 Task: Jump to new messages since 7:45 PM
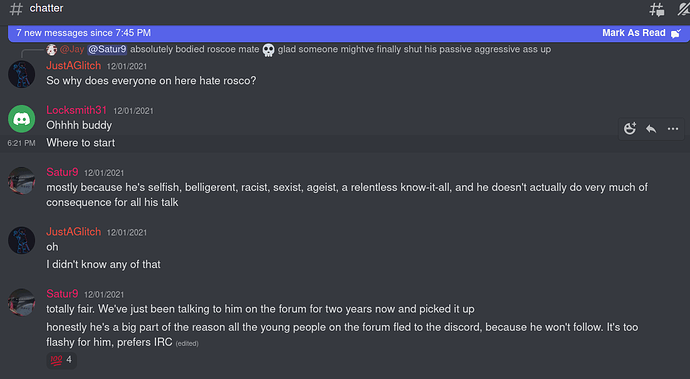pyautogui.click(x=84, y=33)
